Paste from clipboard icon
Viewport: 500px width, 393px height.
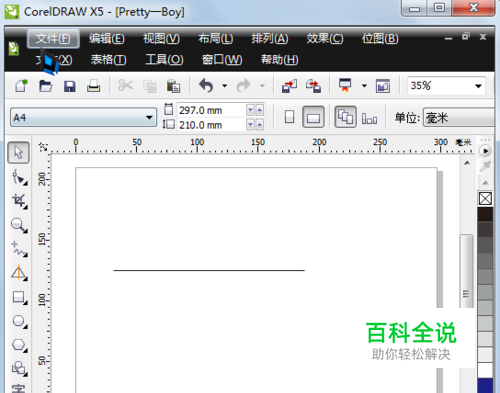point(173,86)
